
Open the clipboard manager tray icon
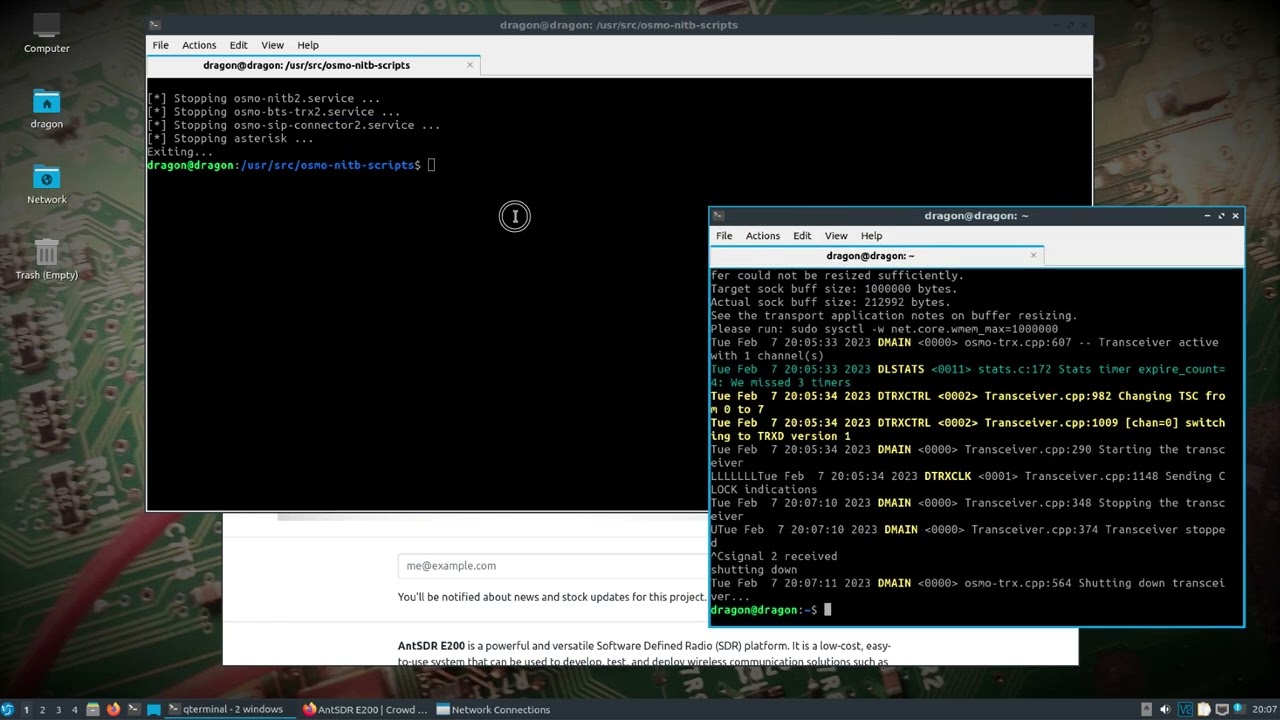point(1206,709)
